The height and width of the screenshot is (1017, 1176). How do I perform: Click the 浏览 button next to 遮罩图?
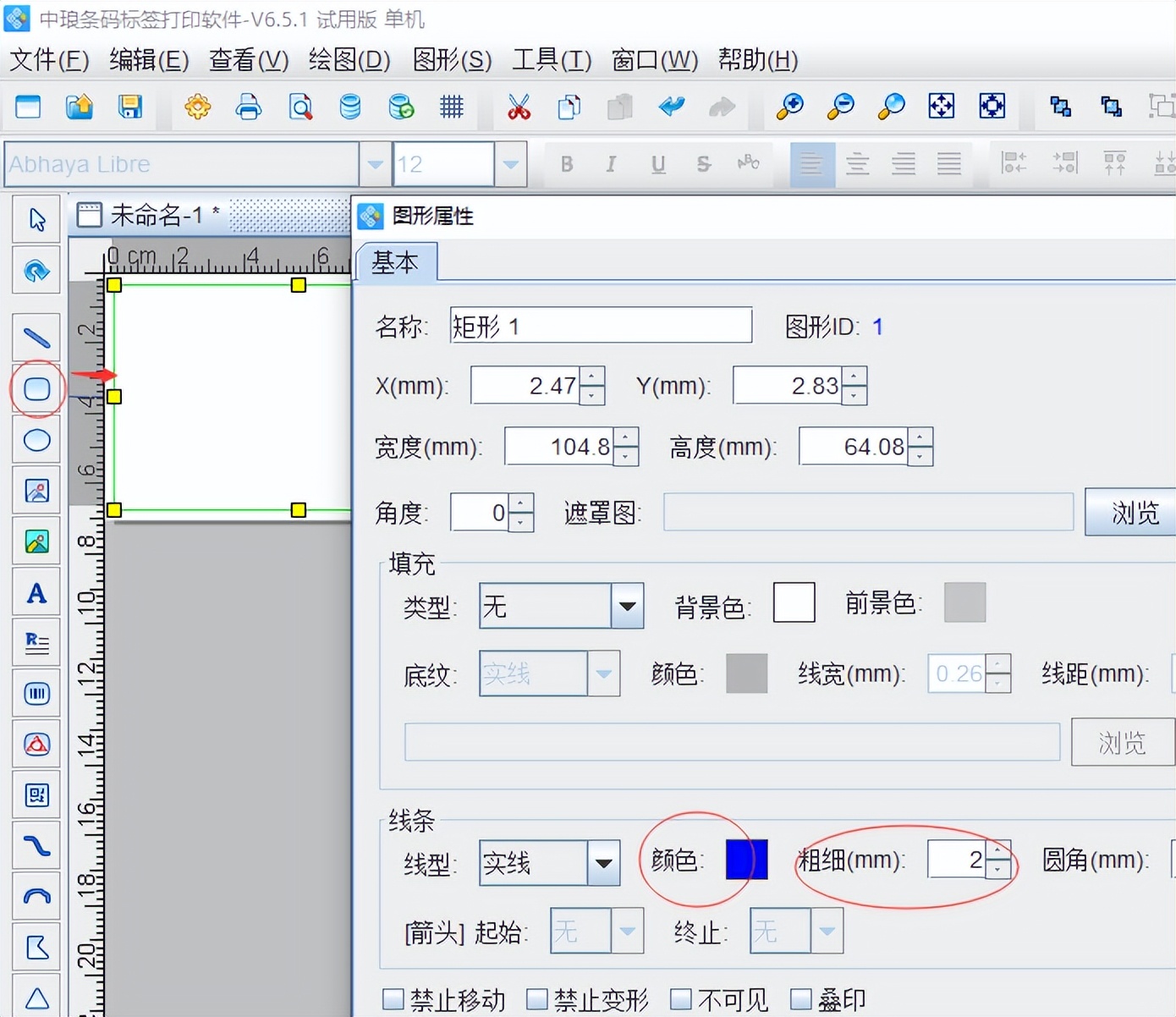coord(1131,512)
